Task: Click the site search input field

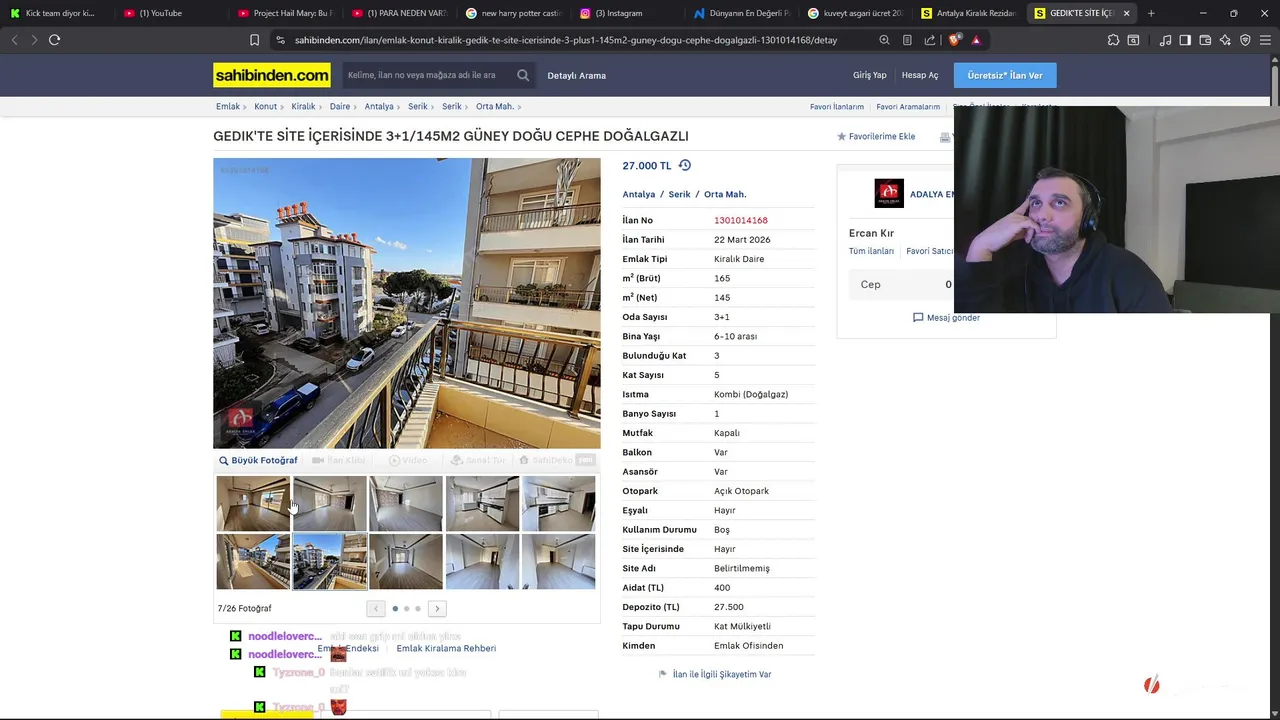Action: 428,75
